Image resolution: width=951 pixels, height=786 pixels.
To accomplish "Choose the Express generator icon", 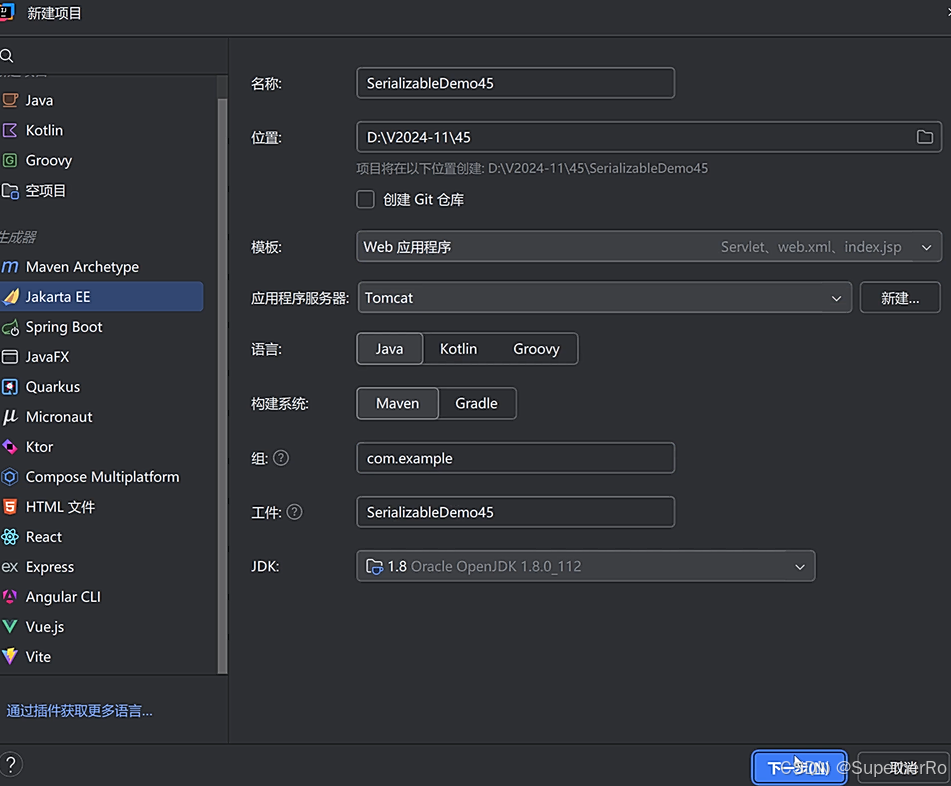I will [x=10, y=567].
